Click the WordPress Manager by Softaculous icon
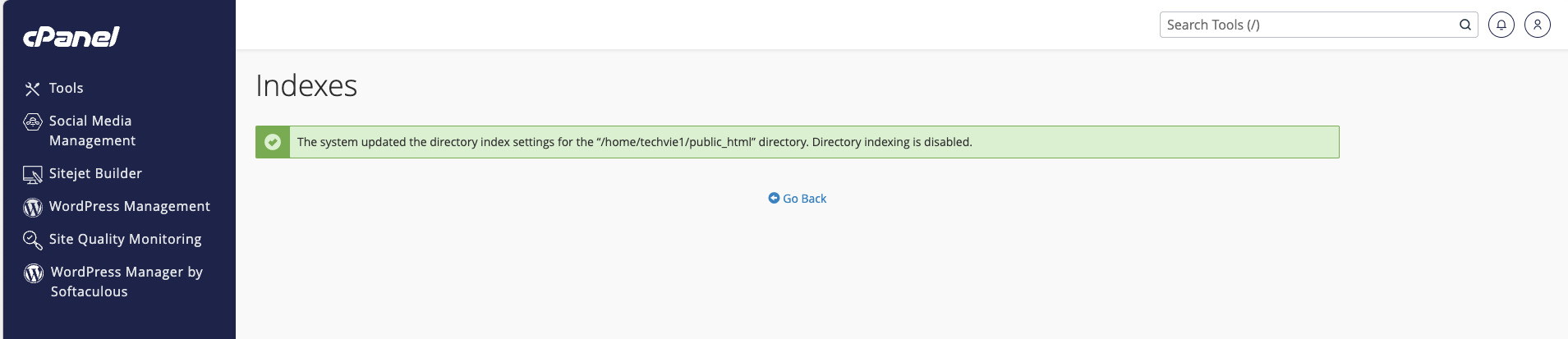Image resolution: width=1568 pixels, height=339 pixels. click(34, 273)
